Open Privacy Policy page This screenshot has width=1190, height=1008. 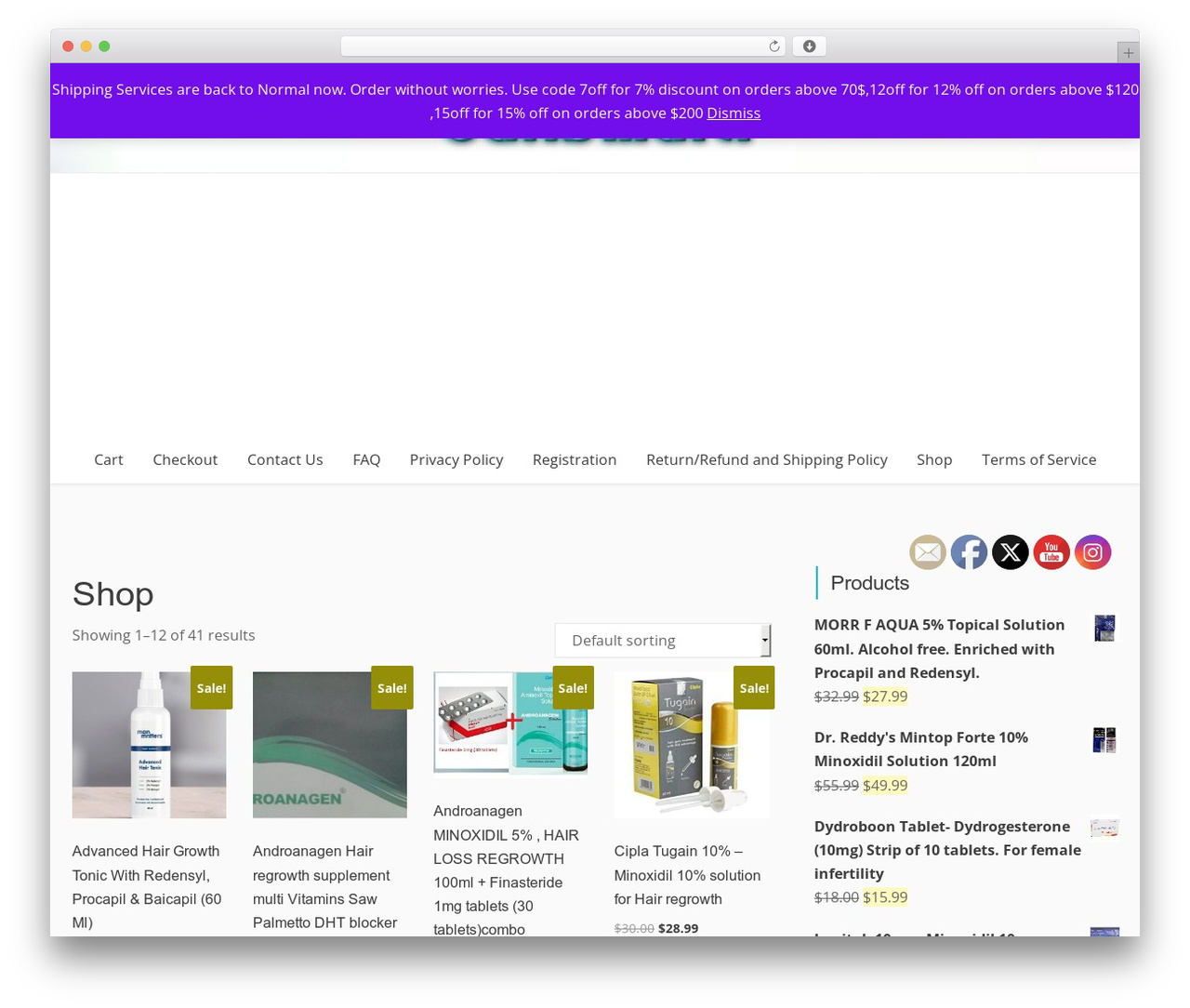[456, 459]
